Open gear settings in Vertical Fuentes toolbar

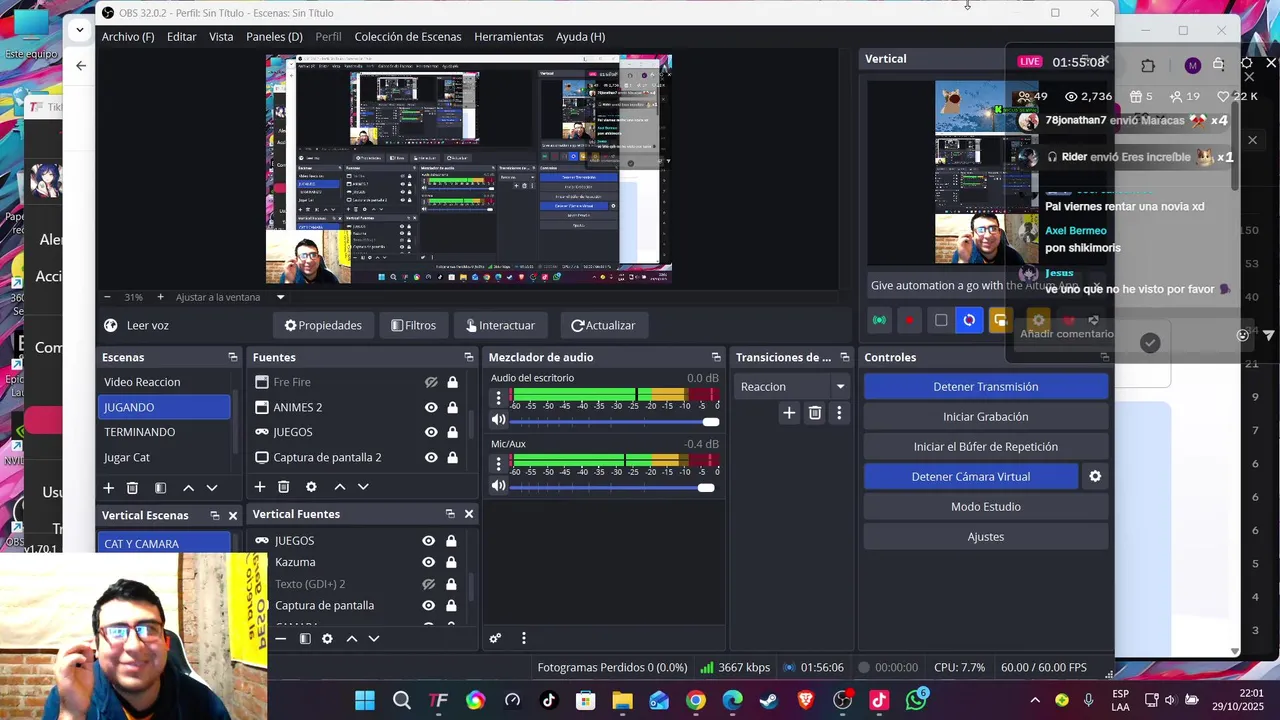[x=327, y=639]
